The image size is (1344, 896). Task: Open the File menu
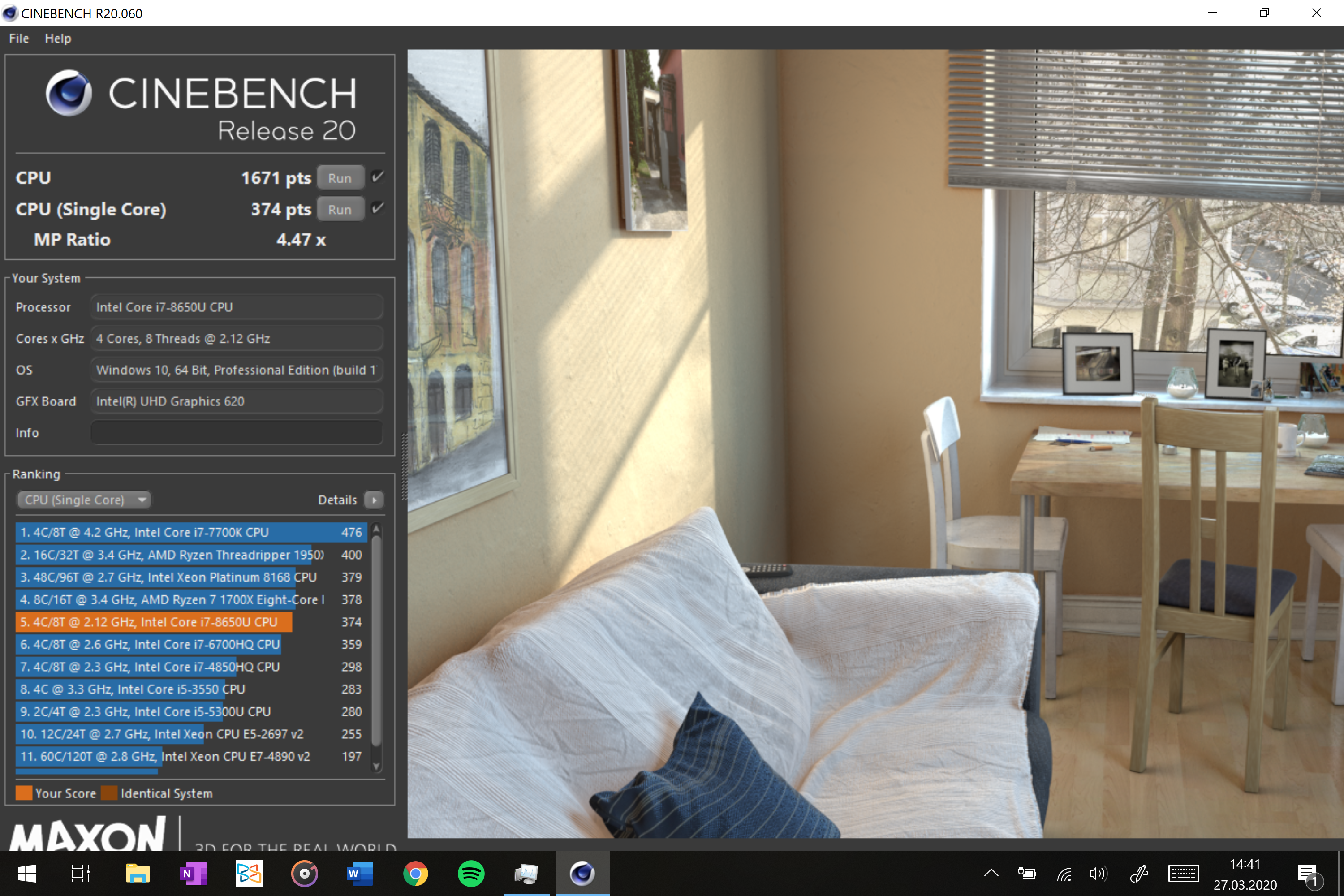pos(19,38)
